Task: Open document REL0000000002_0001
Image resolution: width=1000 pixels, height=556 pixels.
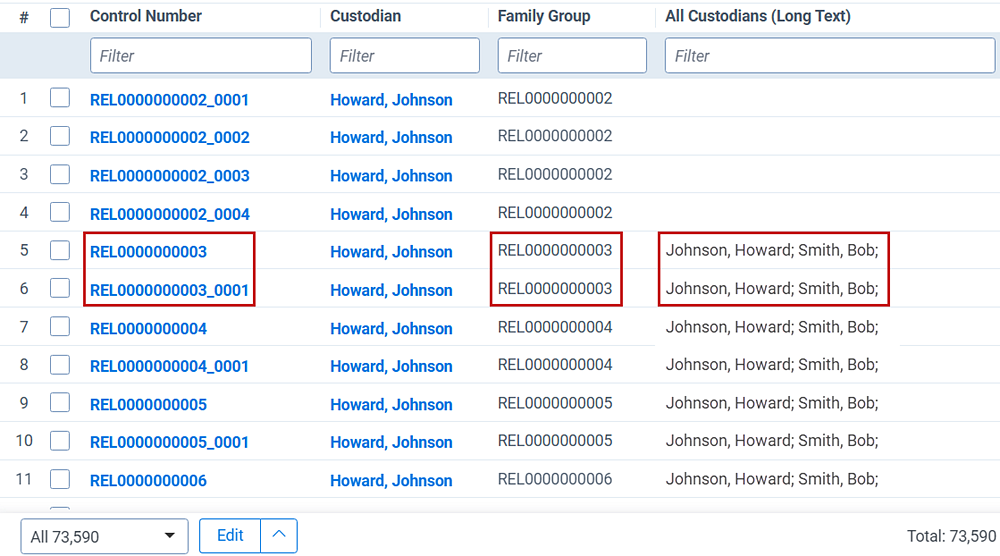Action: [169, 99]
